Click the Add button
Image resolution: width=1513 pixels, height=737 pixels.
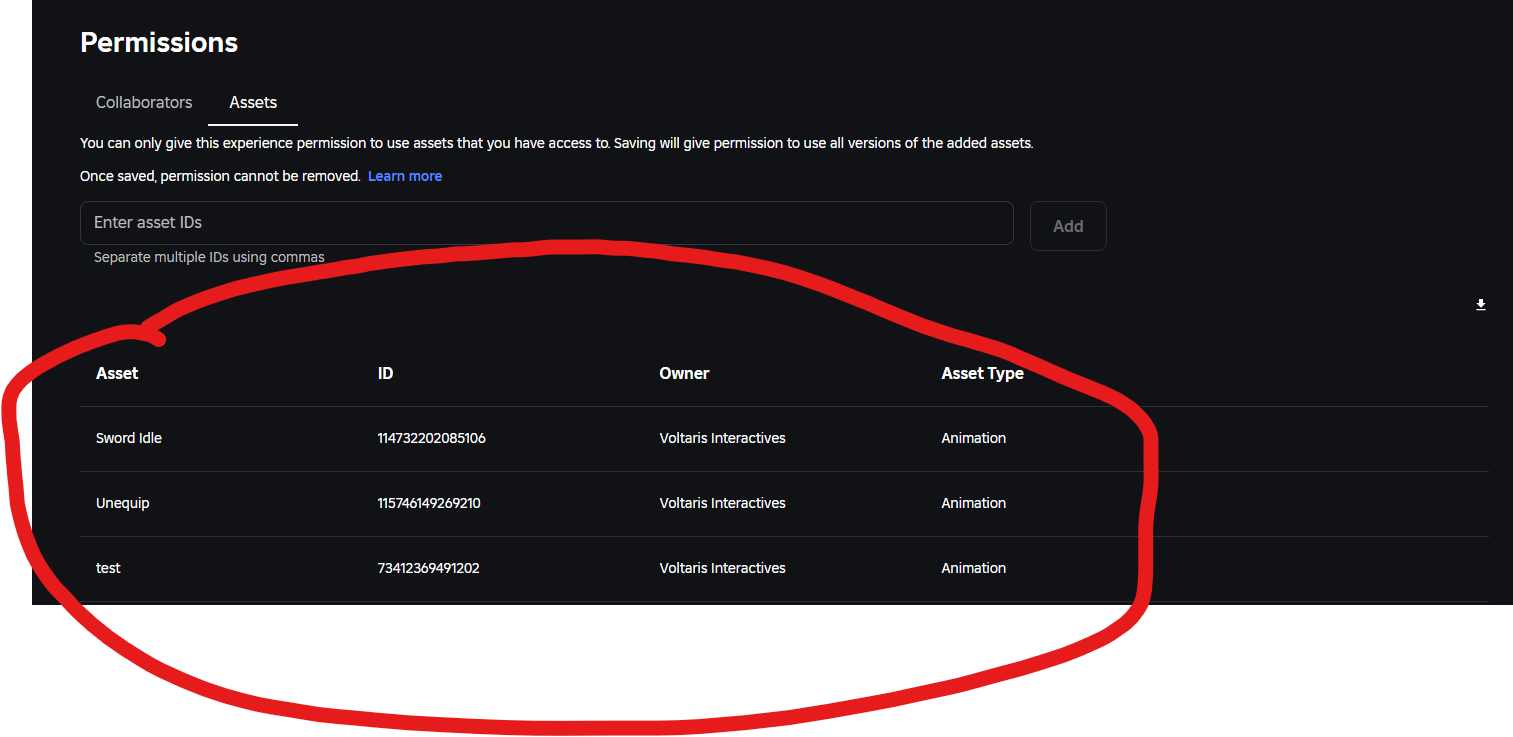point(1068,226)
